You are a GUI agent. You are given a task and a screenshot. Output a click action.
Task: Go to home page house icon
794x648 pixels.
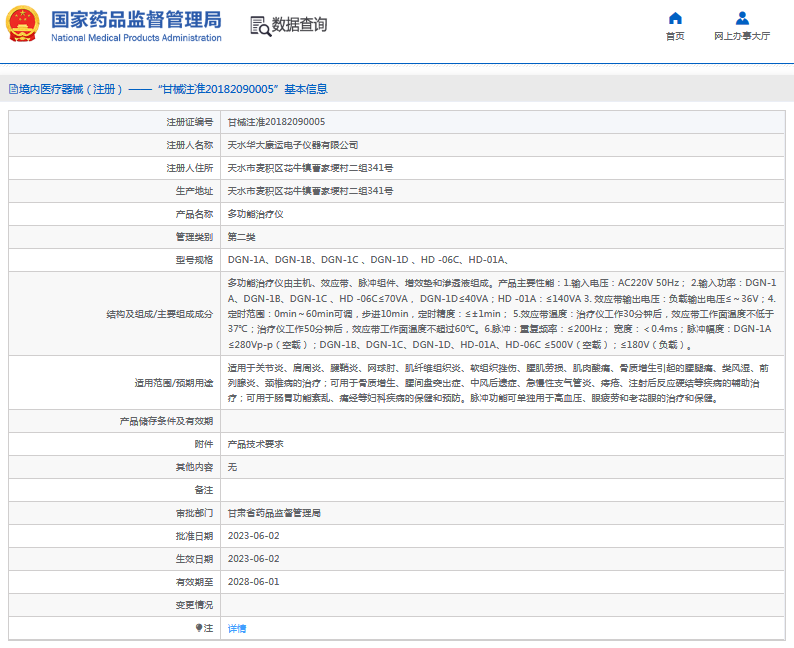tap(675, 18)
